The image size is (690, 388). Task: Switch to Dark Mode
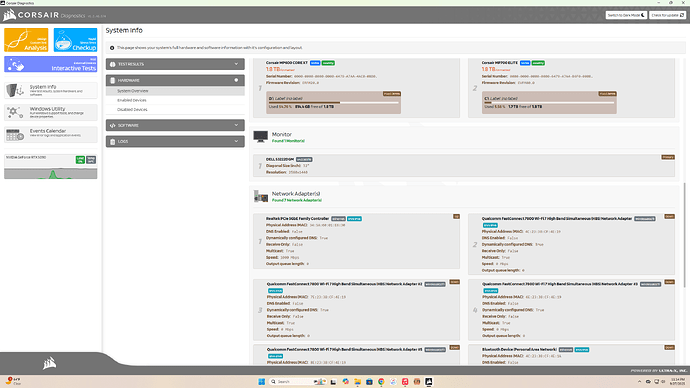pyautogui.click(x=626, y=15)
